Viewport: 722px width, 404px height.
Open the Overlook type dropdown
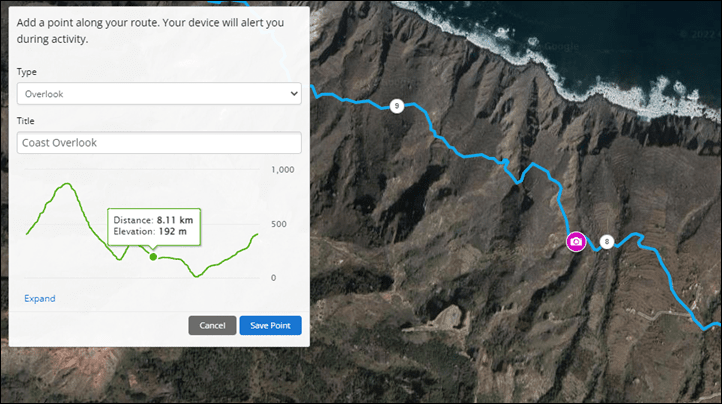[x=159, y=94]
